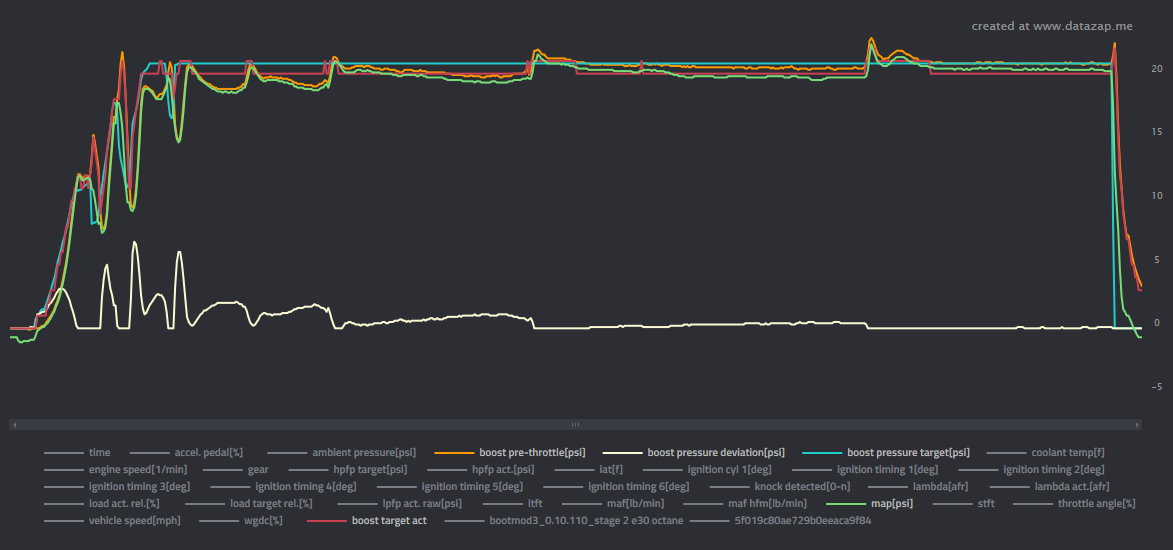Click the scrollbar center grip handle
Image resolution: width=1173 pixels, height=550 pixels.
(575, 425)
